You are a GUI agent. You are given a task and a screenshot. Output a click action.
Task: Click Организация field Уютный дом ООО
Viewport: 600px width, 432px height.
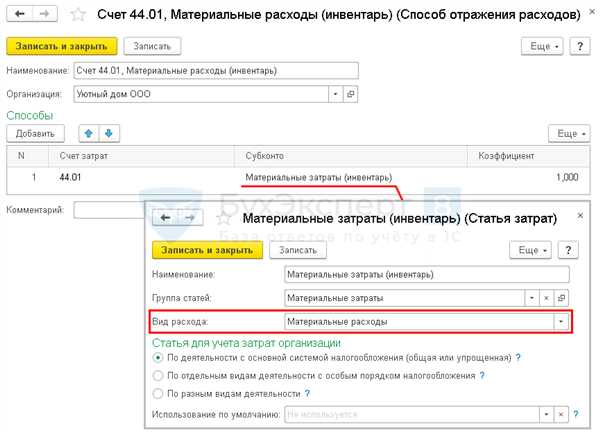pos(201,94)
